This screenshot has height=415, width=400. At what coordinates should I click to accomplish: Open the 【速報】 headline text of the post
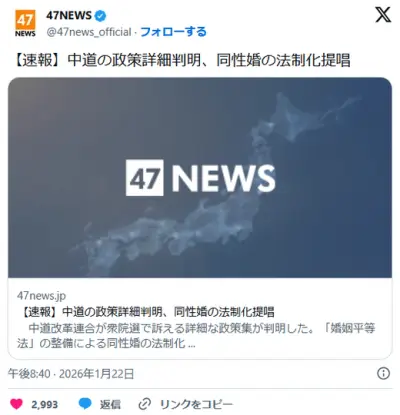(x=182, y=60)
